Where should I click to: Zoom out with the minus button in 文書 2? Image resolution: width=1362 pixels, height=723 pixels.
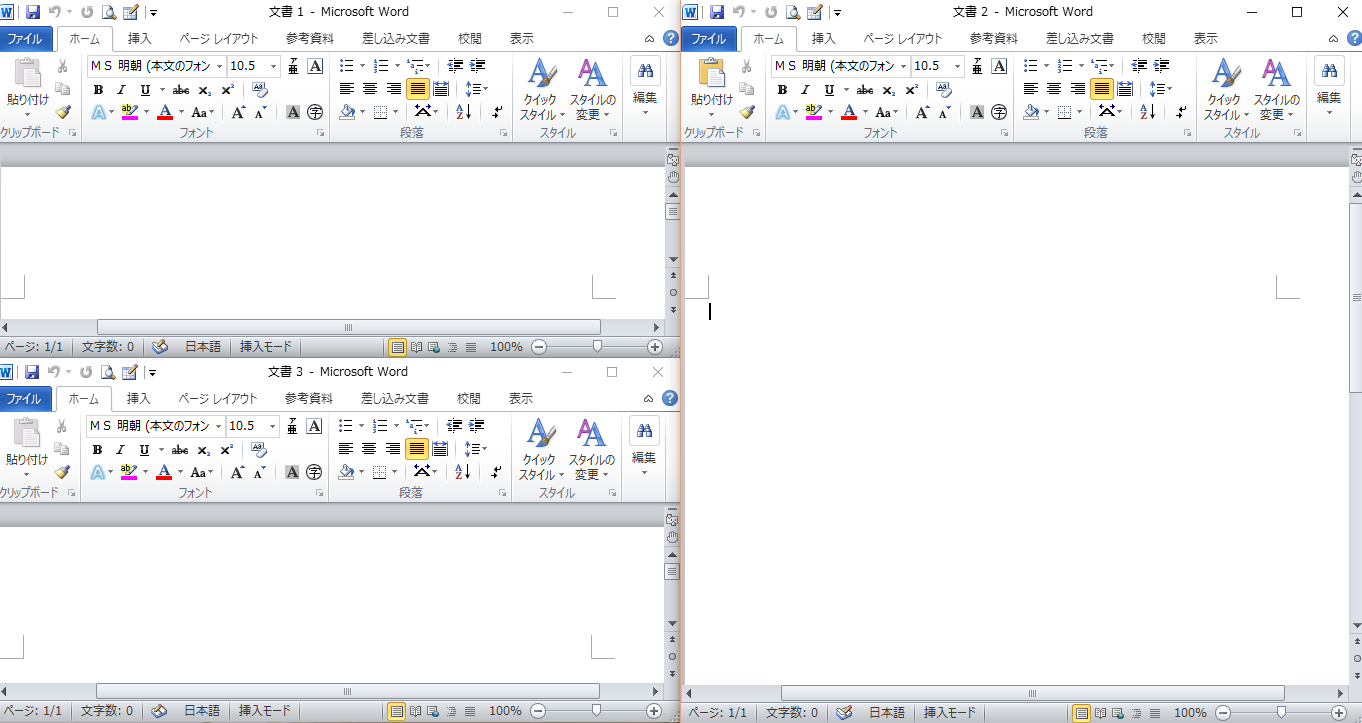[1223, 713]
